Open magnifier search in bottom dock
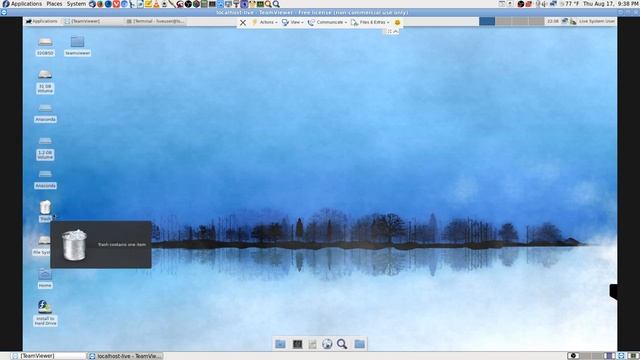Screen dimensions: 640x360 (342, 344)
